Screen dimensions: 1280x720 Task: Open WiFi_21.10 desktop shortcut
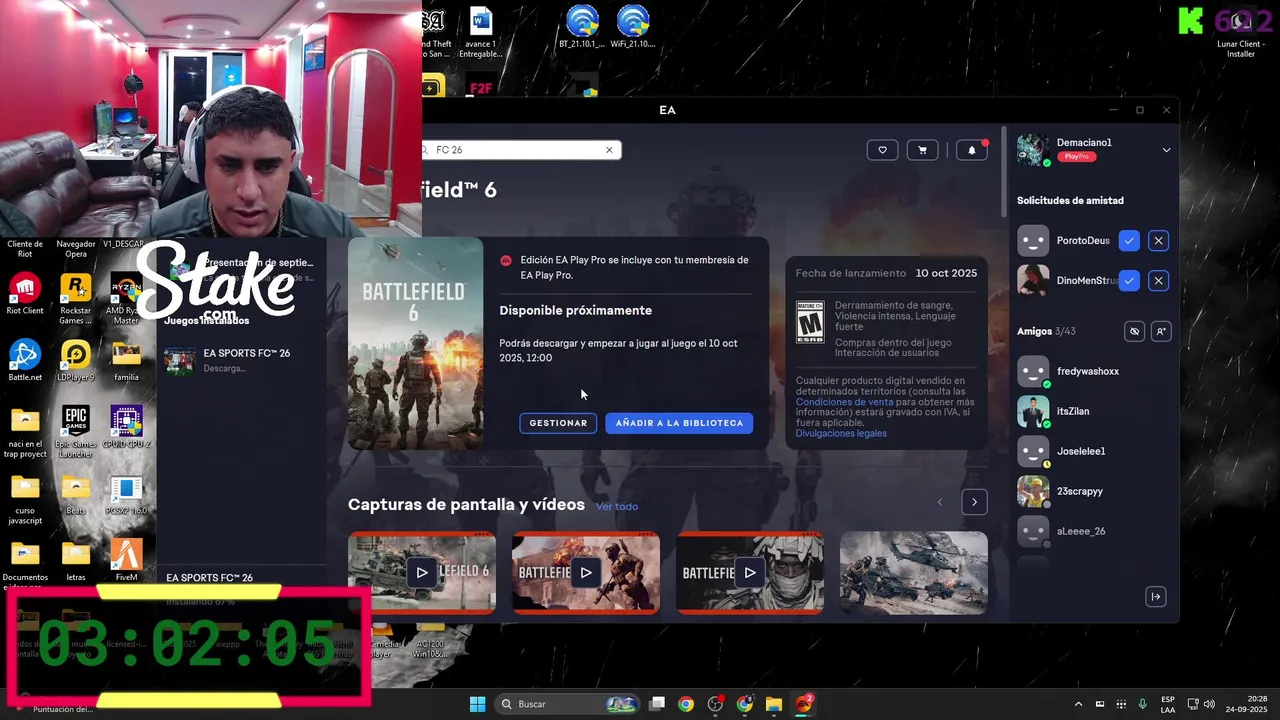[634, 27]
